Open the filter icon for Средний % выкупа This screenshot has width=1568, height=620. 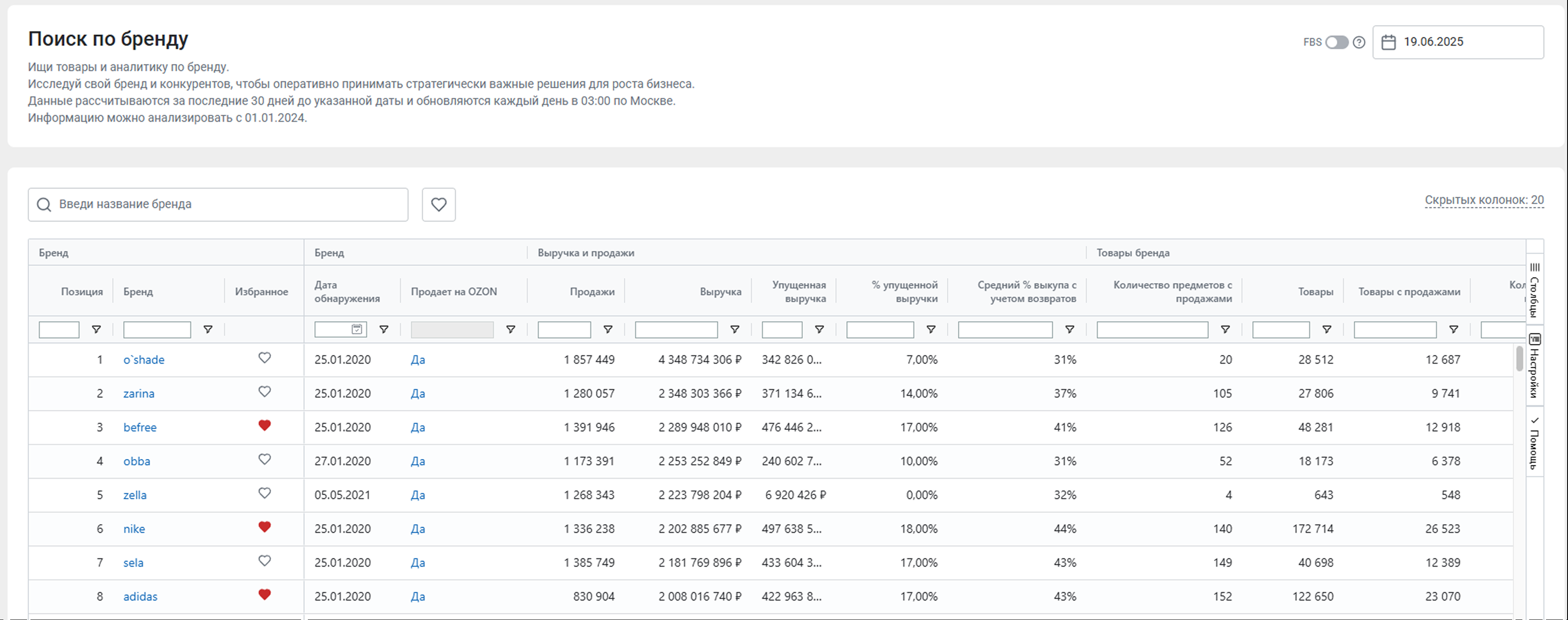coord(1069,329)
